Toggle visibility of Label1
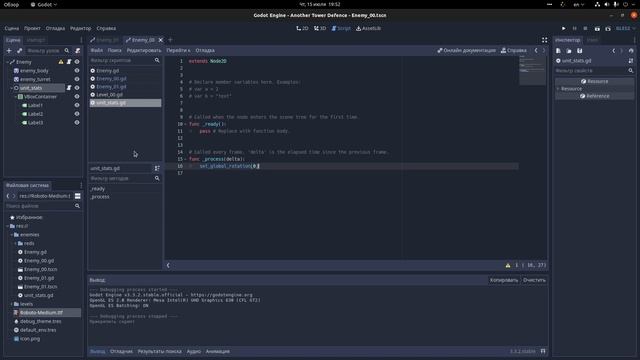The height and width of the screenshot is (360, 640). click(x=77, y=105)
